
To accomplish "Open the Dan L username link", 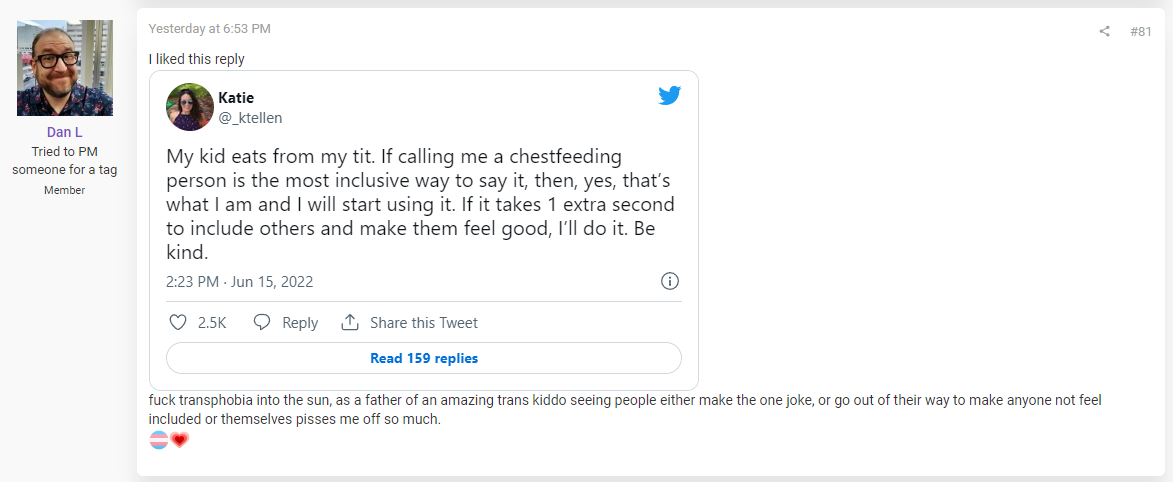I will pos(65,132).
